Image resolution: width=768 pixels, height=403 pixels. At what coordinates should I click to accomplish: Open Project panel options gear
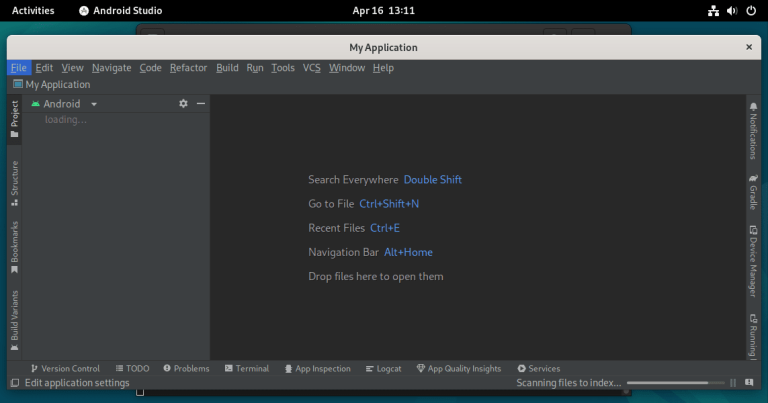[183, 103]
